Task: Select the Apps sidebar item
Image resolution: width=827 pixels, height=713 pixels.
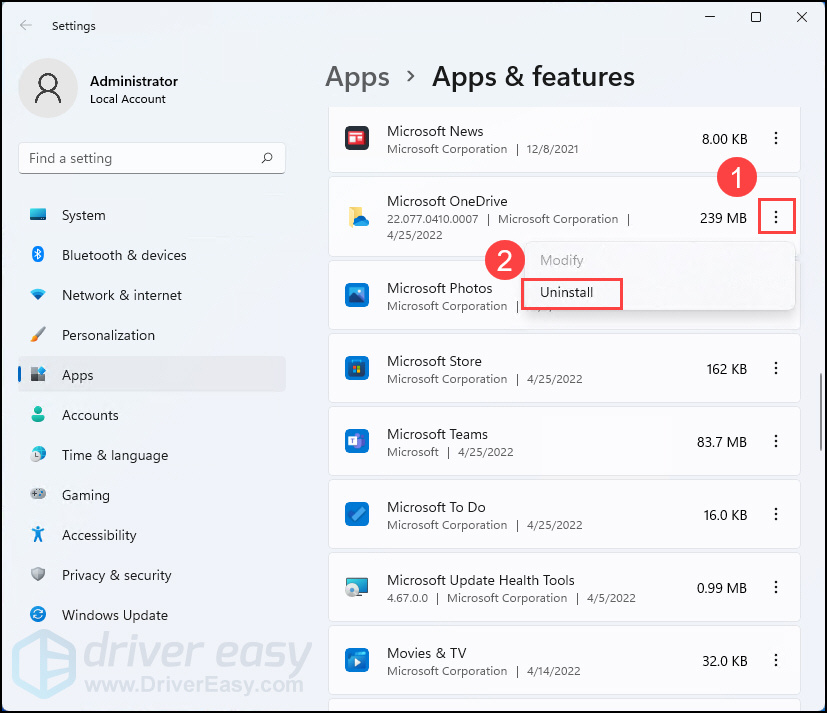Action: tap(152, 374)
